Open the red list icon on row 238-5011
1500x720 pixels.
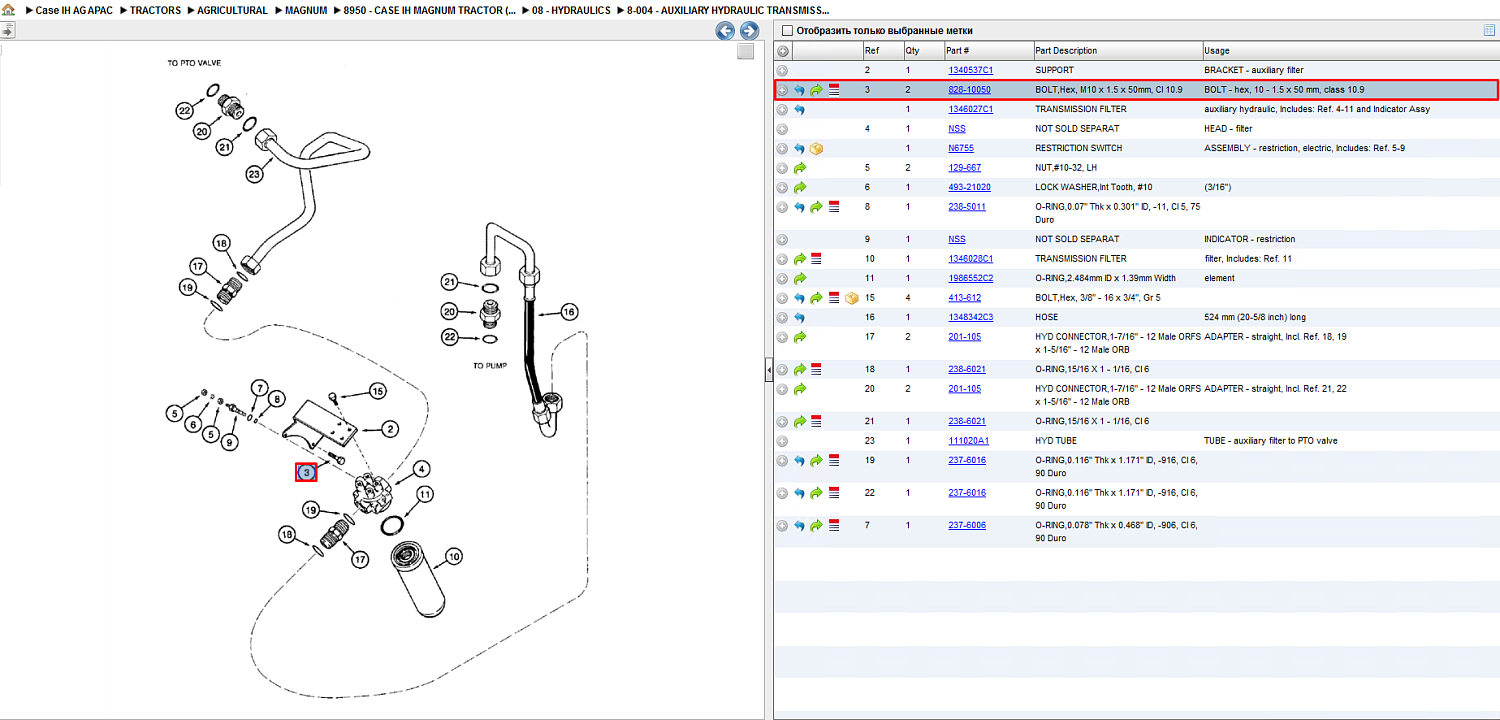tap(834, 207)
